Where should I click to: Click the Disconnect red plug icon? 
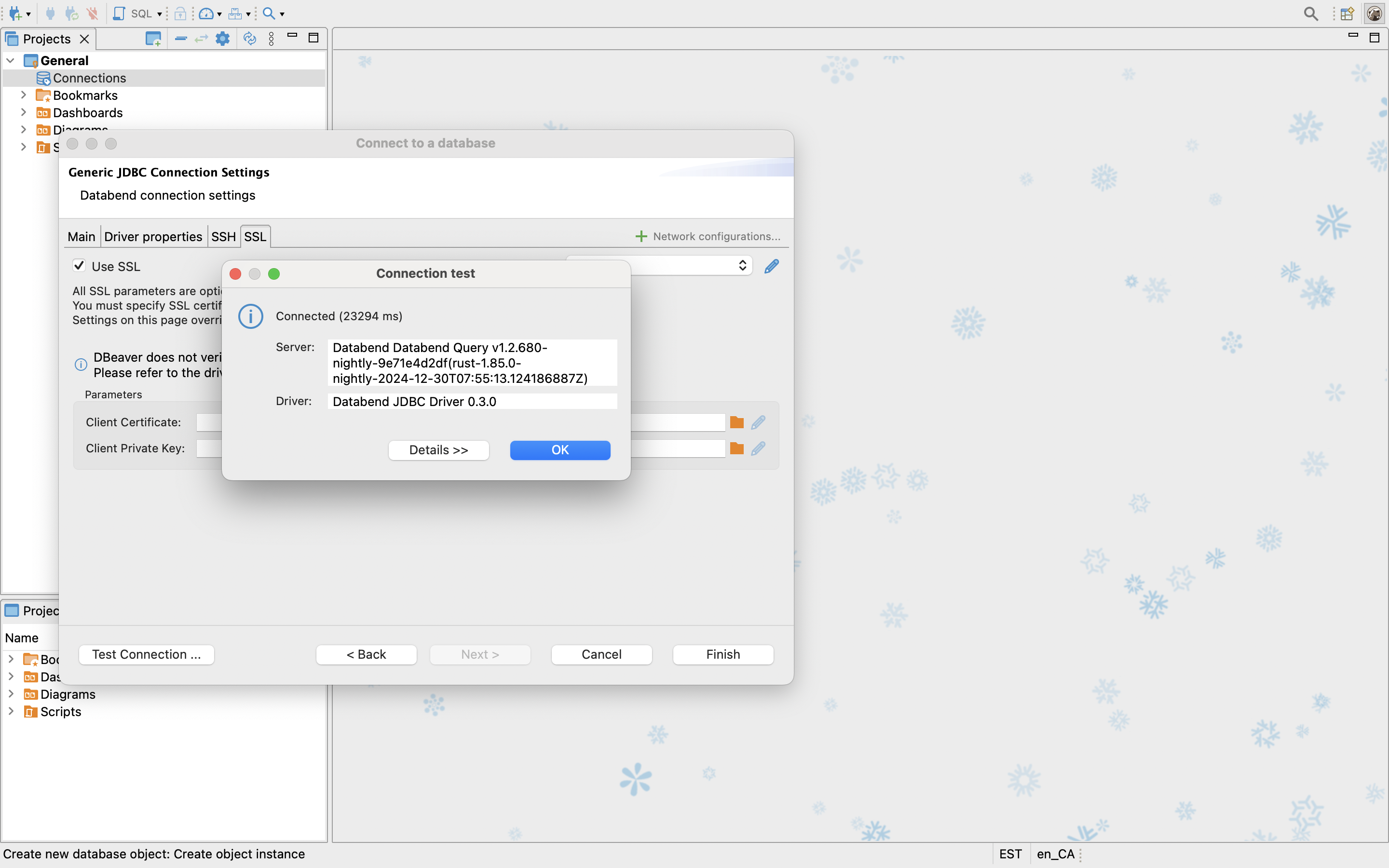(x=93, y=13)
